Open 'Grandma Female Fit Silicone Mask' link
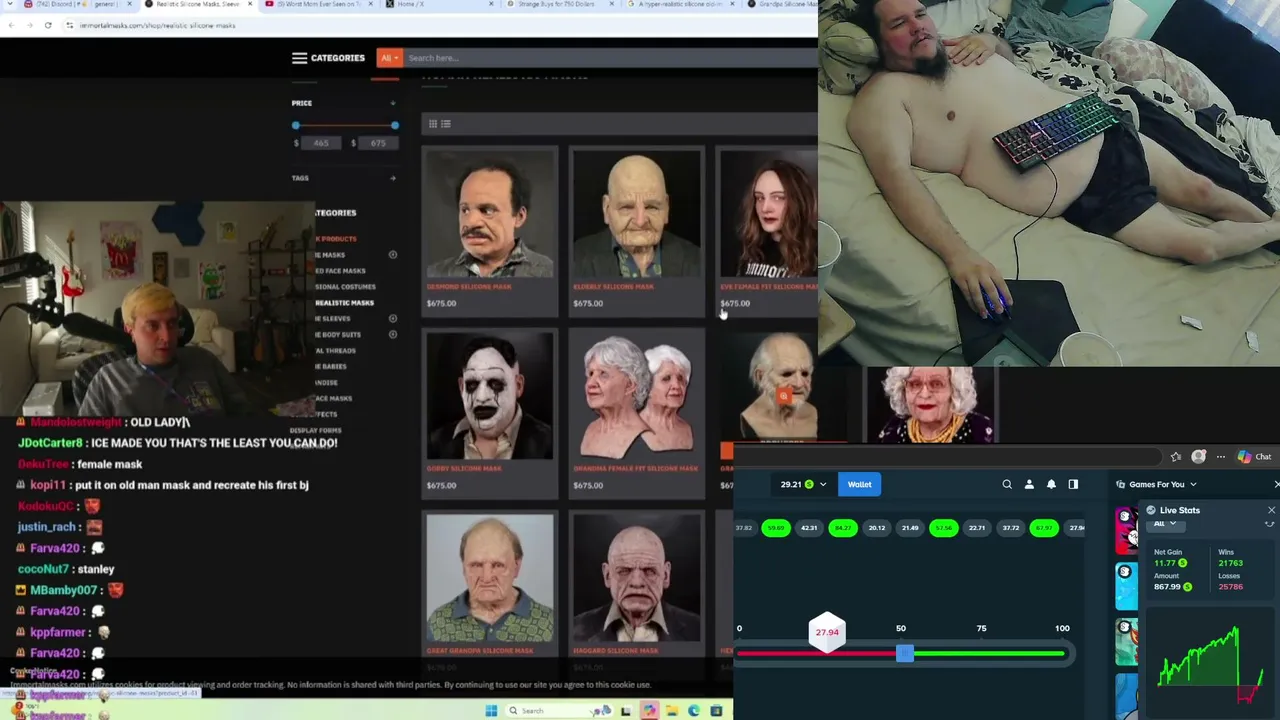Screen dimensions: 1280x720 (634, 468)
